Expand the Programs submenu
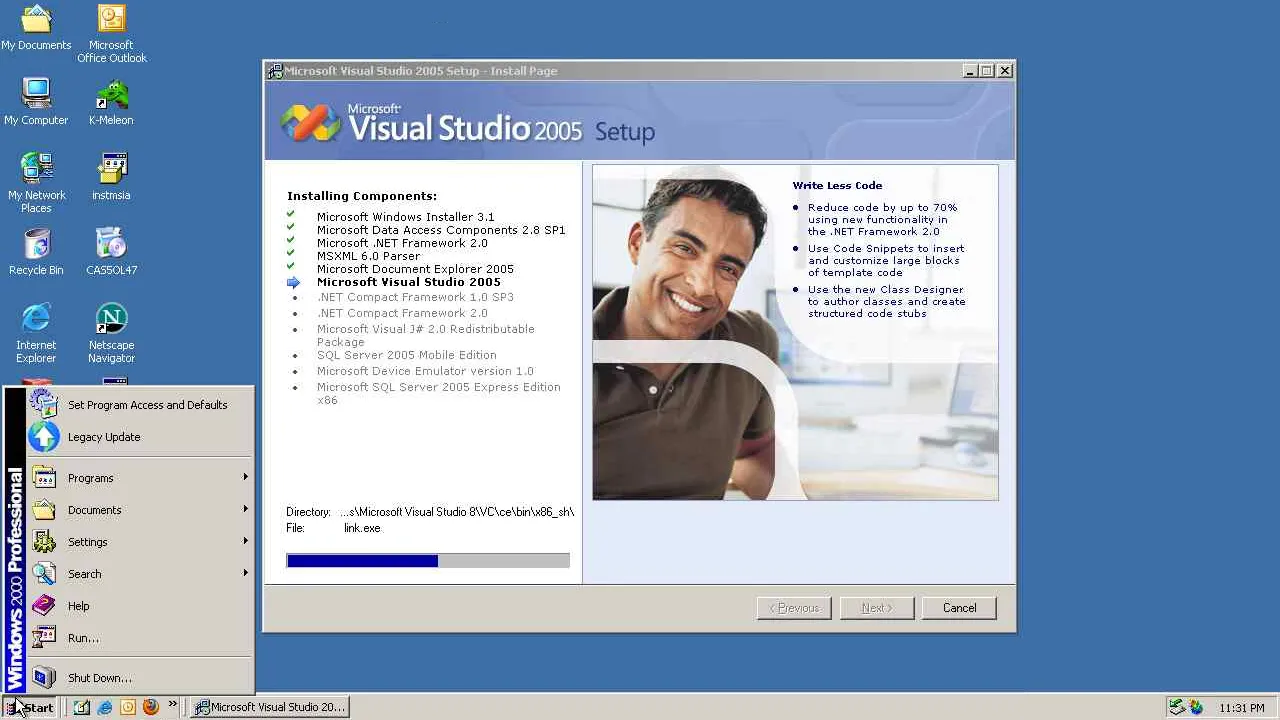The width and height of the screenshot is (1280, 720). 140,478
